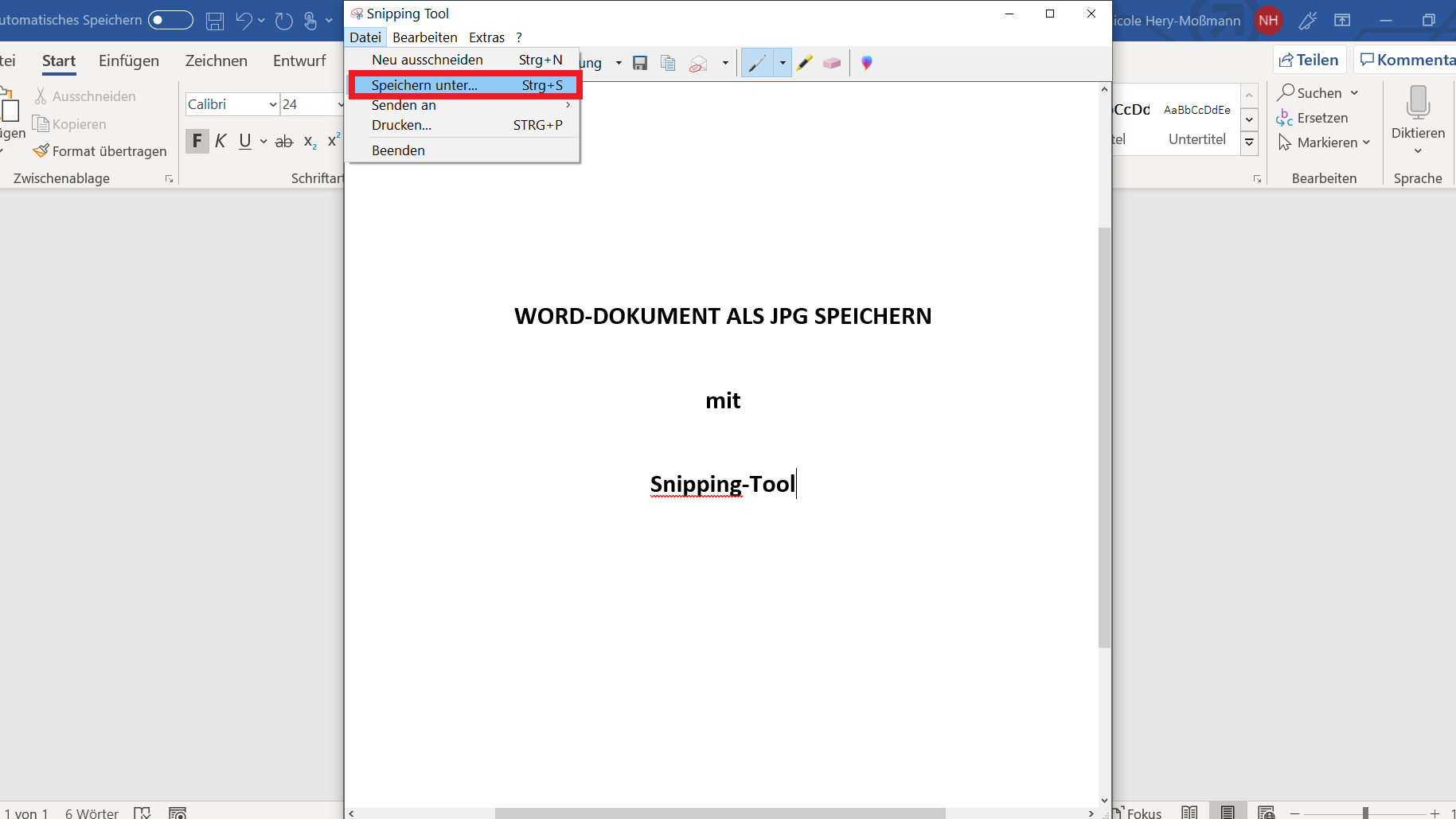Select the yellow highlighter tool
The height and width of the screenshot is (819, 1456).
(x=805, y=63)
